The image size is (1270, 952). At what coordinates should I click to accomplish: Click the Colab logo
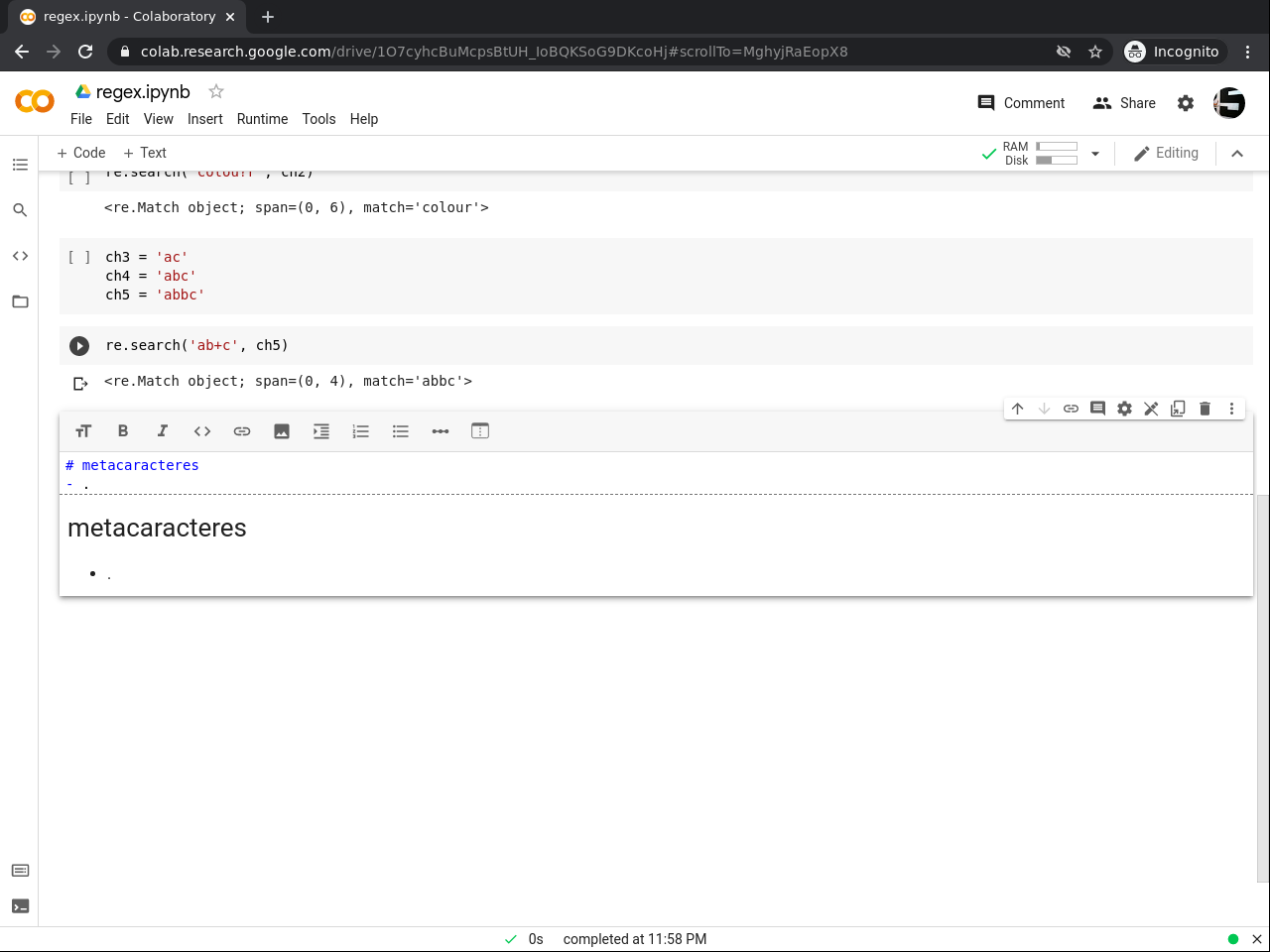coord(35,101)
